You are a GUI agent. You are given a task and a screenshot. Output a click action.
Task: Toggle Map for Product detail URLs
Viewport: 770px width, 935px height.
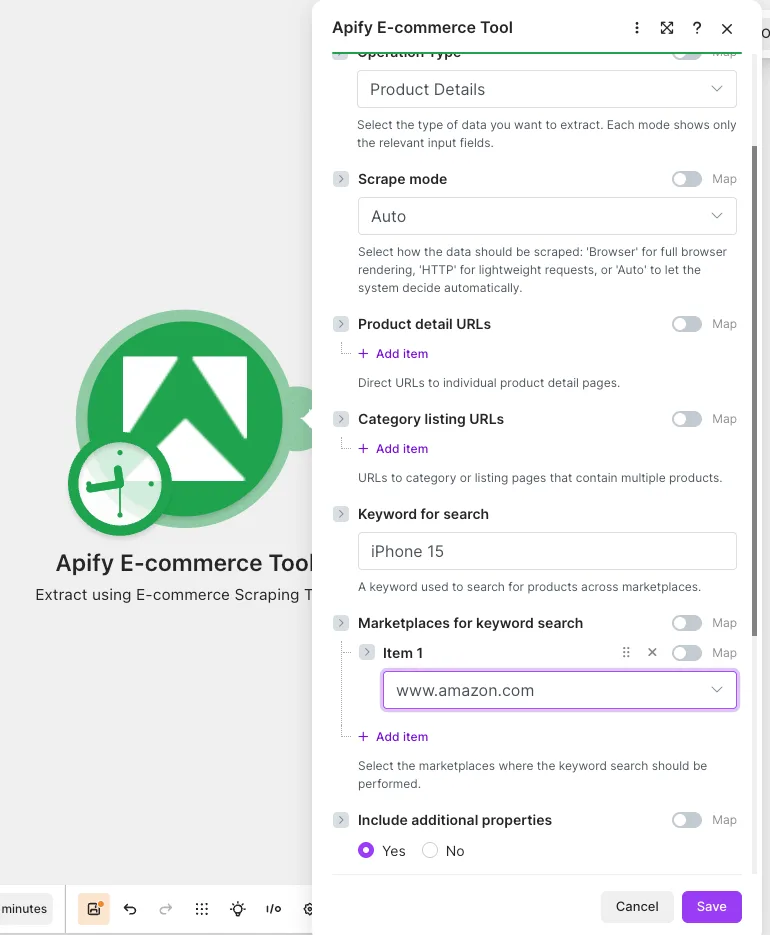(686, 324)
